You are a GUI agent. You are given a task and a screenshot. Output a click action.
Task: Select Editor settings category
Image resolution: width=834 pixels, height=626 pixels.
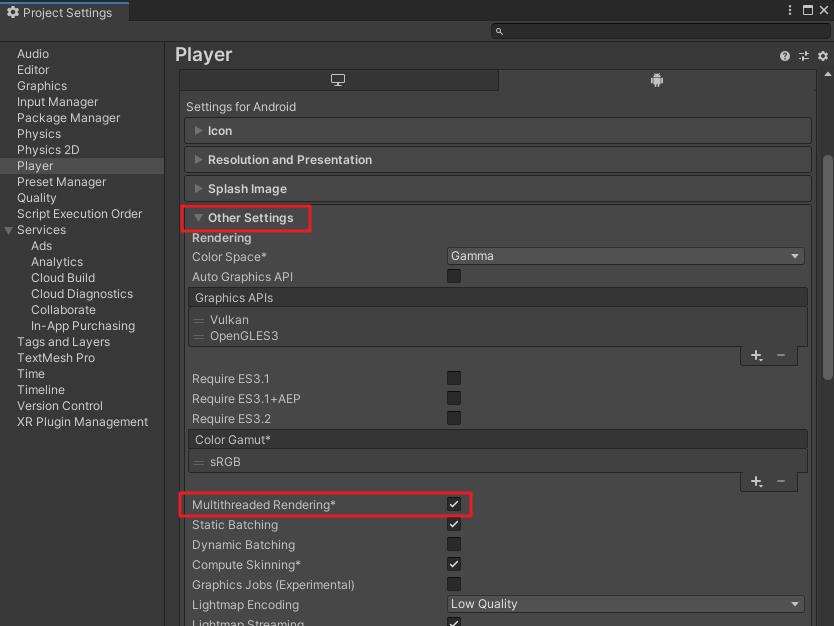pyautogui.click(x=33, y=70)
